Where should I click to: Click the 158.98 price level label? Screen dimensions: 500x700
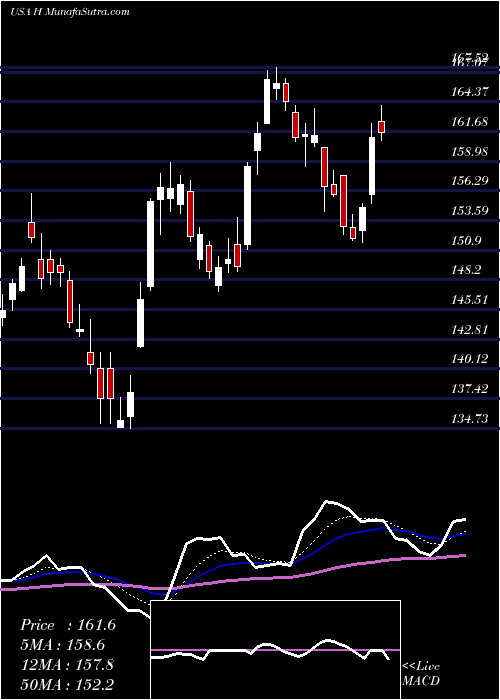(x=470, y=151)
